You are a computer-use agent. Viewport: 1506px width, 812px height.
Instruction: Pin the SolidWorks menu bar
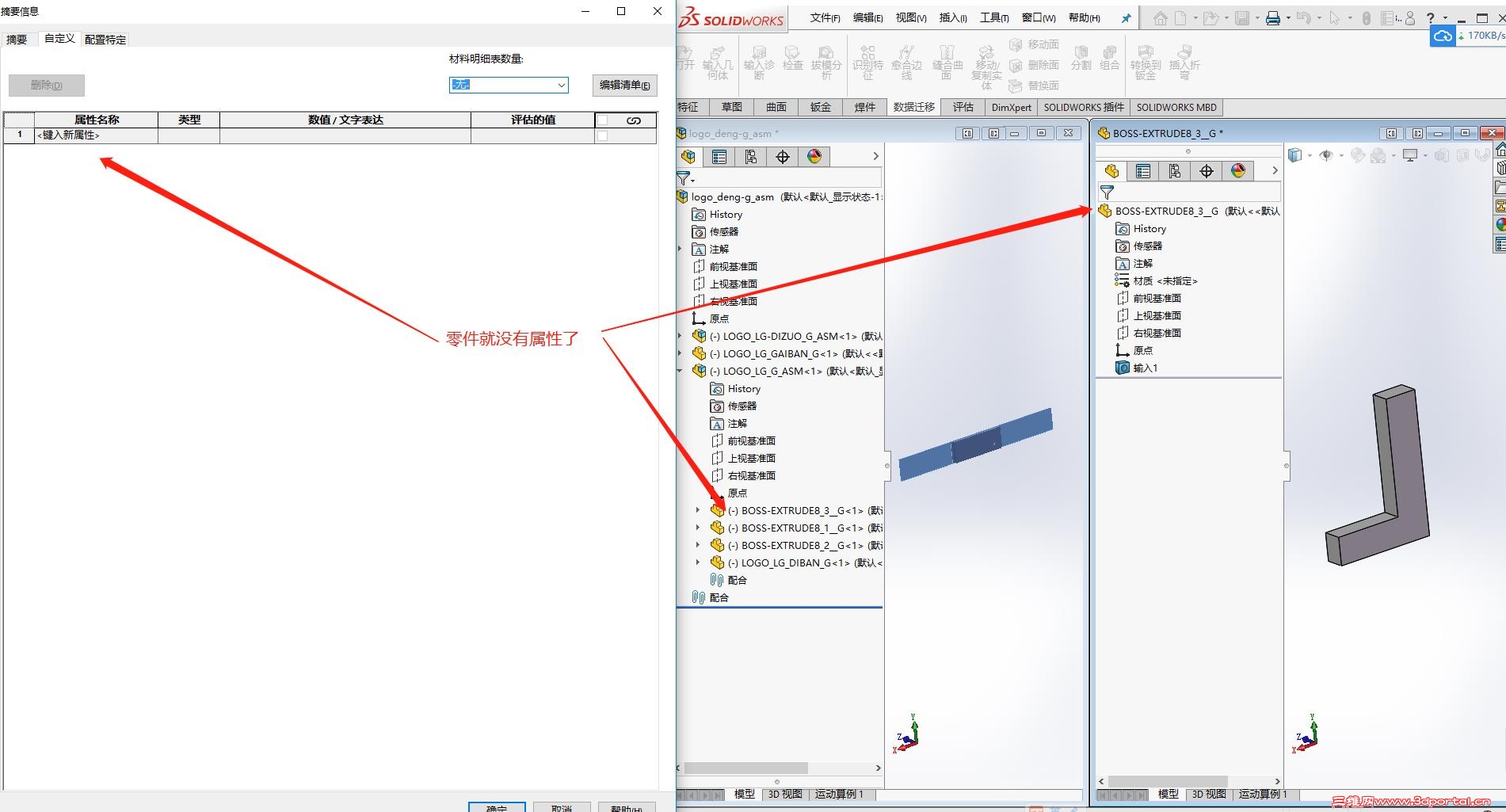pyautogui.click(x=1126, y=18)
